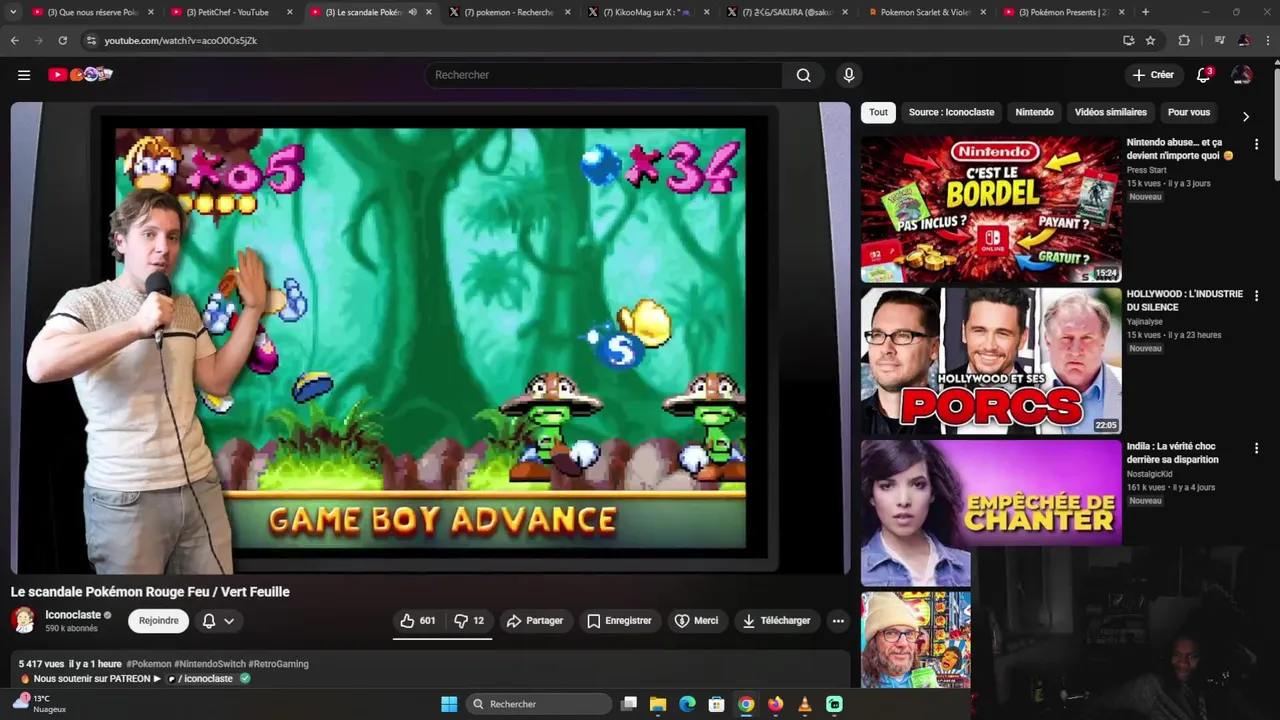Open account avatar menu in header

[1242, 75]
